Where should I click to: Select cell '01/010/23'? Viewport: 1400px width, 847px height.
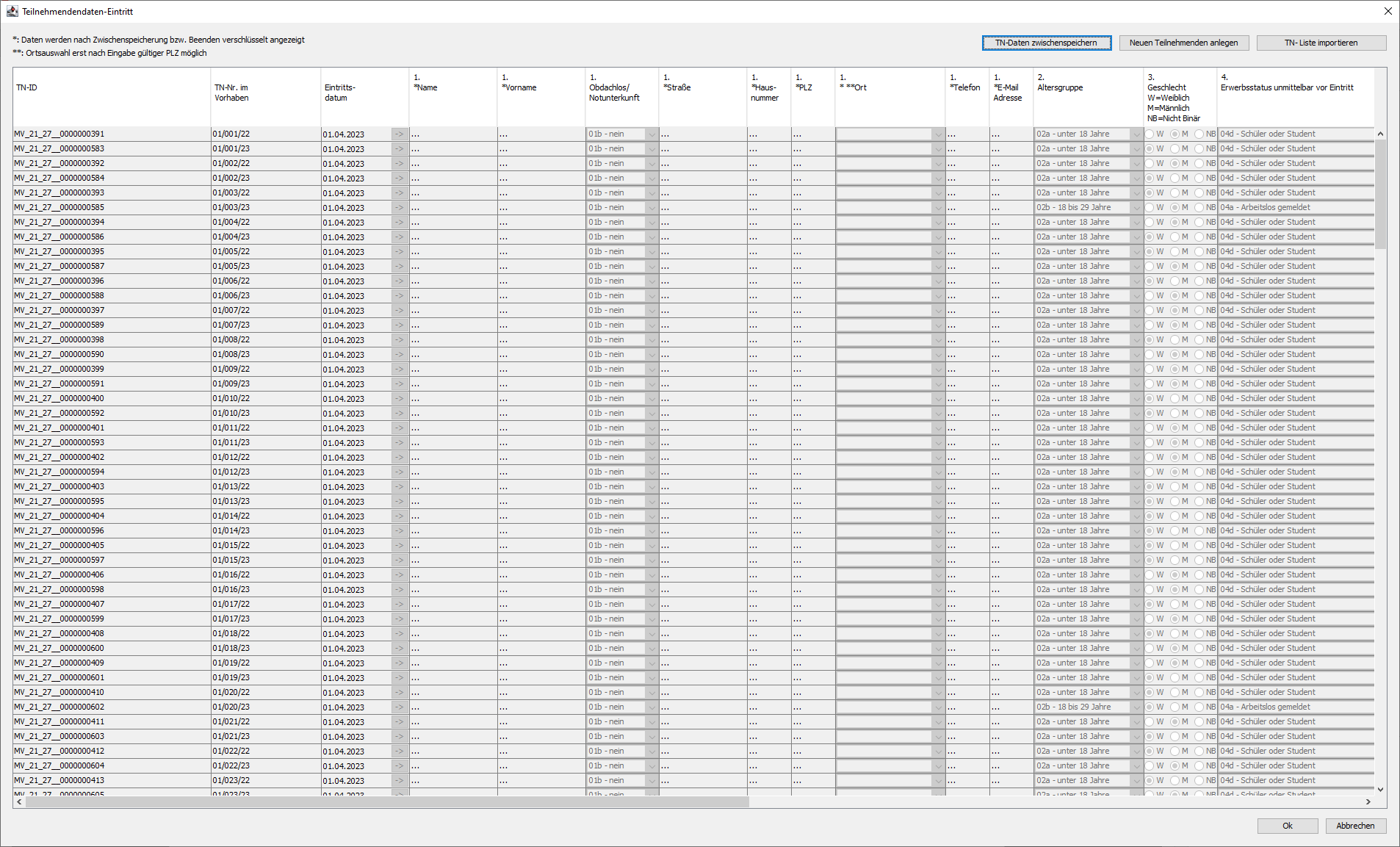pos(266,413)
